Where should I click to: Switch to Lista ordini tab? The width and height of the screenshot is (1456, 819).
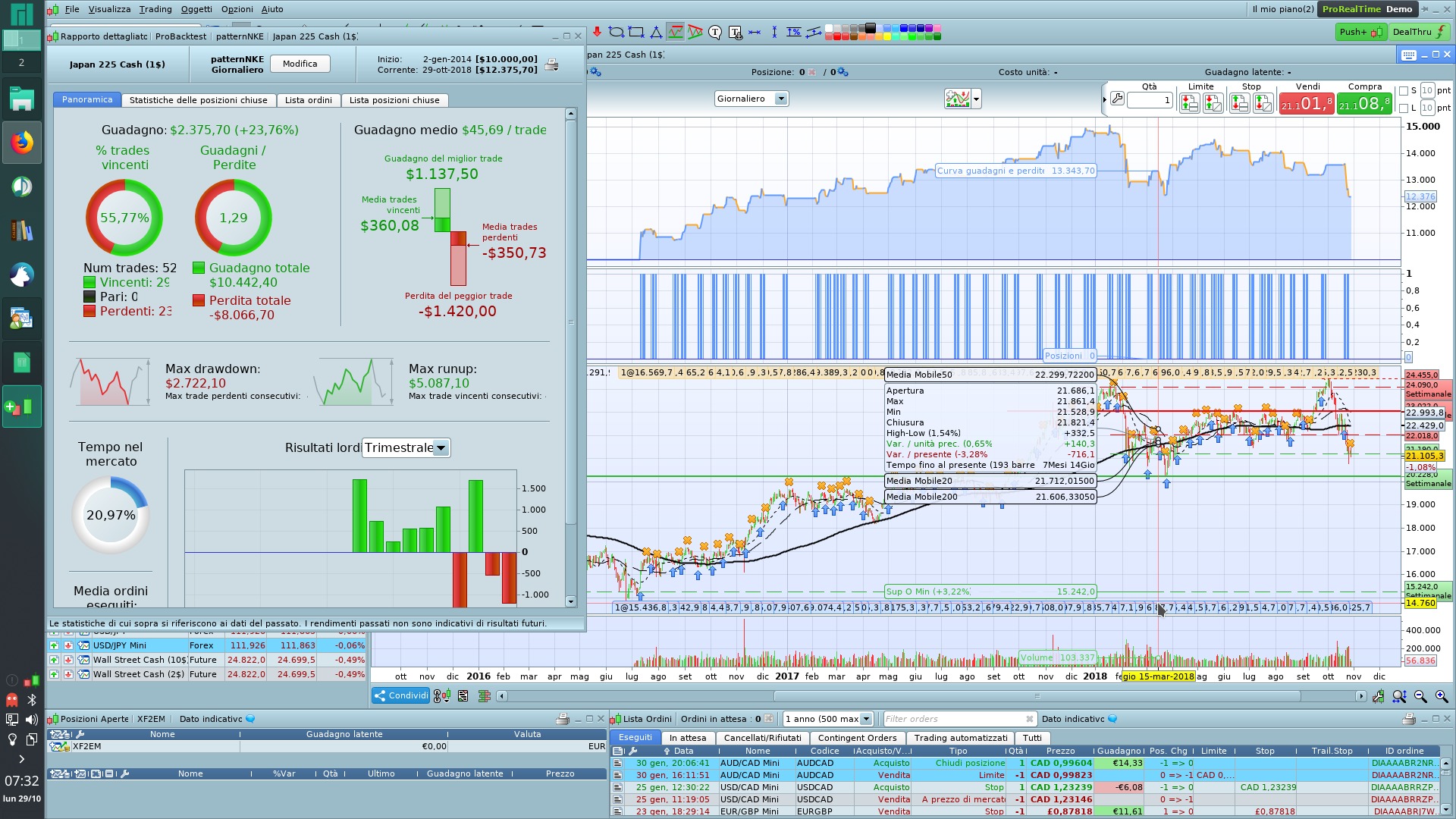tap(308, 100)
